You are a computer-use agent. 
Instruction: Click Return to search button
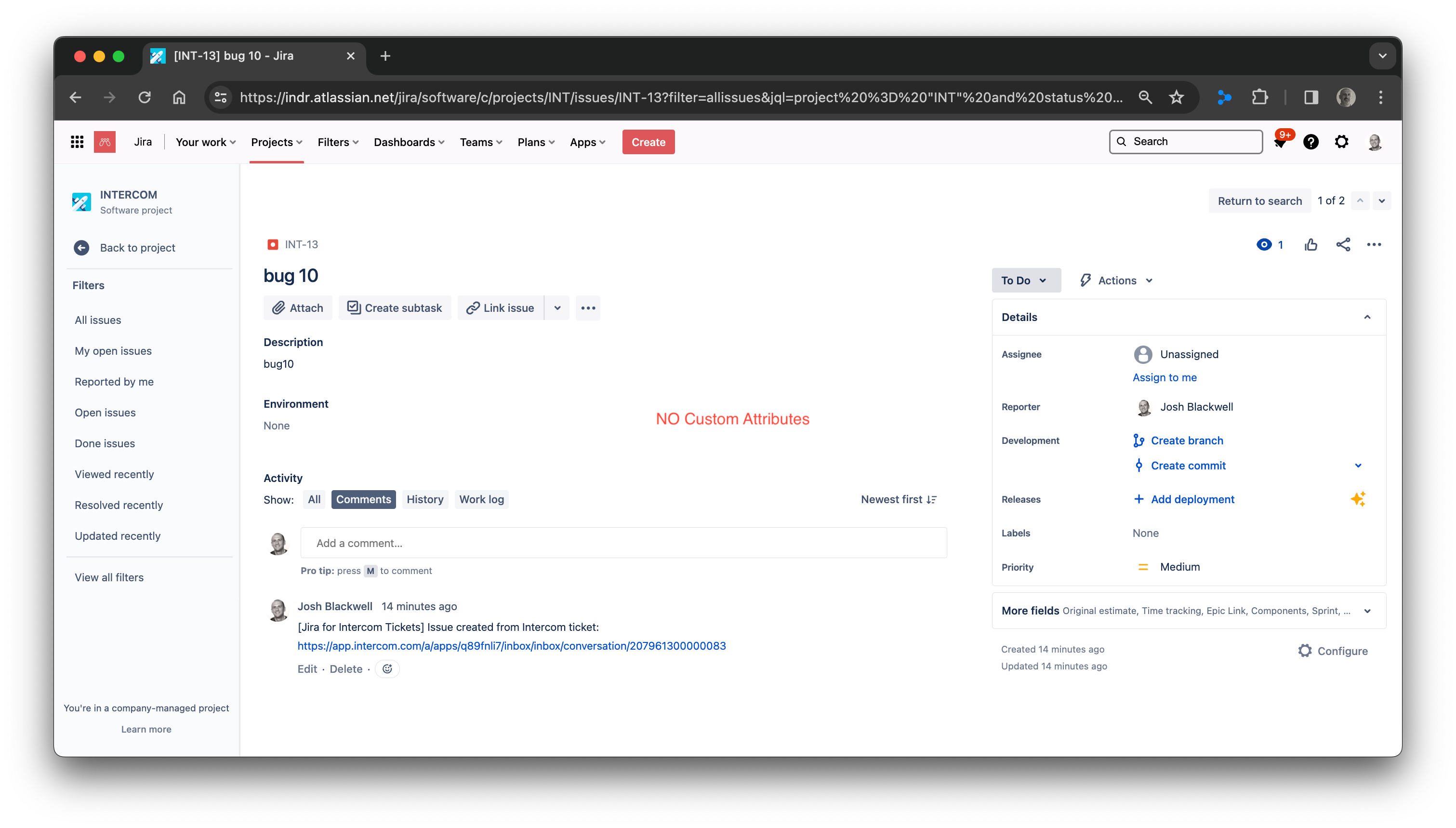pyautogui.click(x=1259, y=201)
